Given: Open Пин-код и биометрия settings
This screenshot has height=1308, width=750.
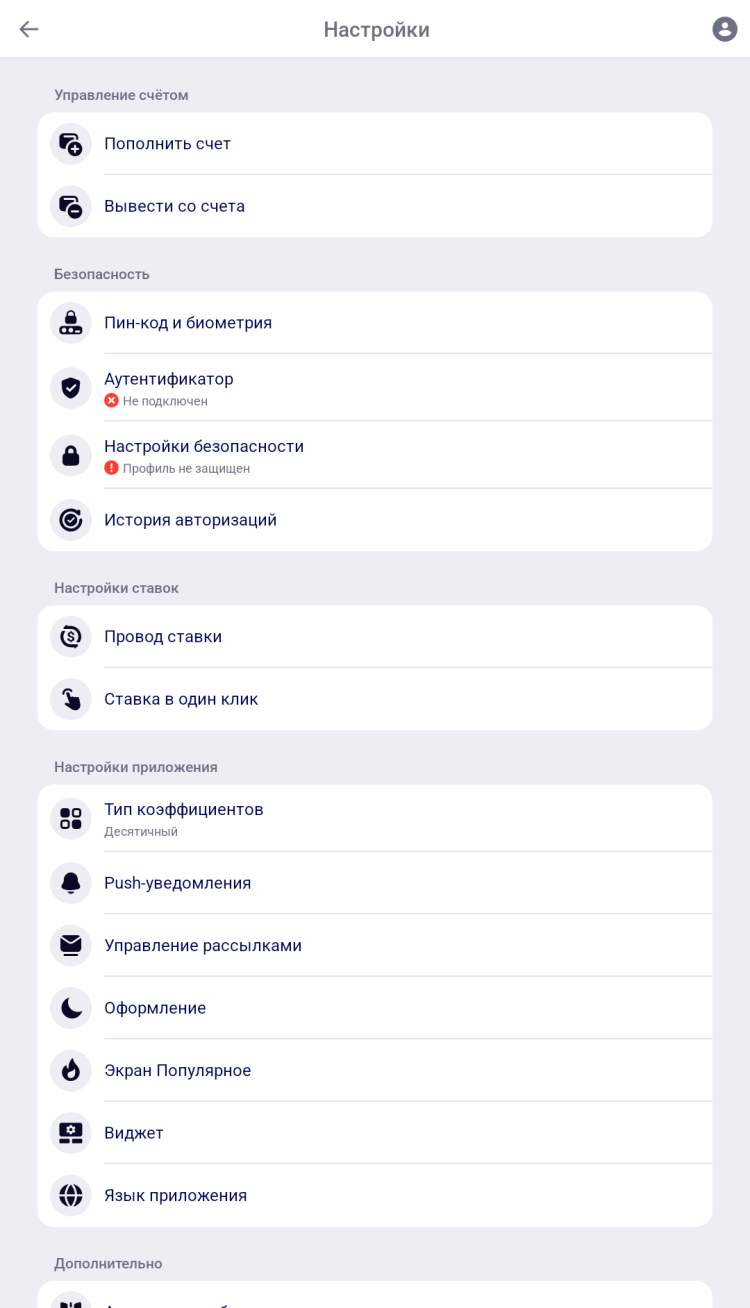Looking at the screenshot, I should tap(188, 322).
